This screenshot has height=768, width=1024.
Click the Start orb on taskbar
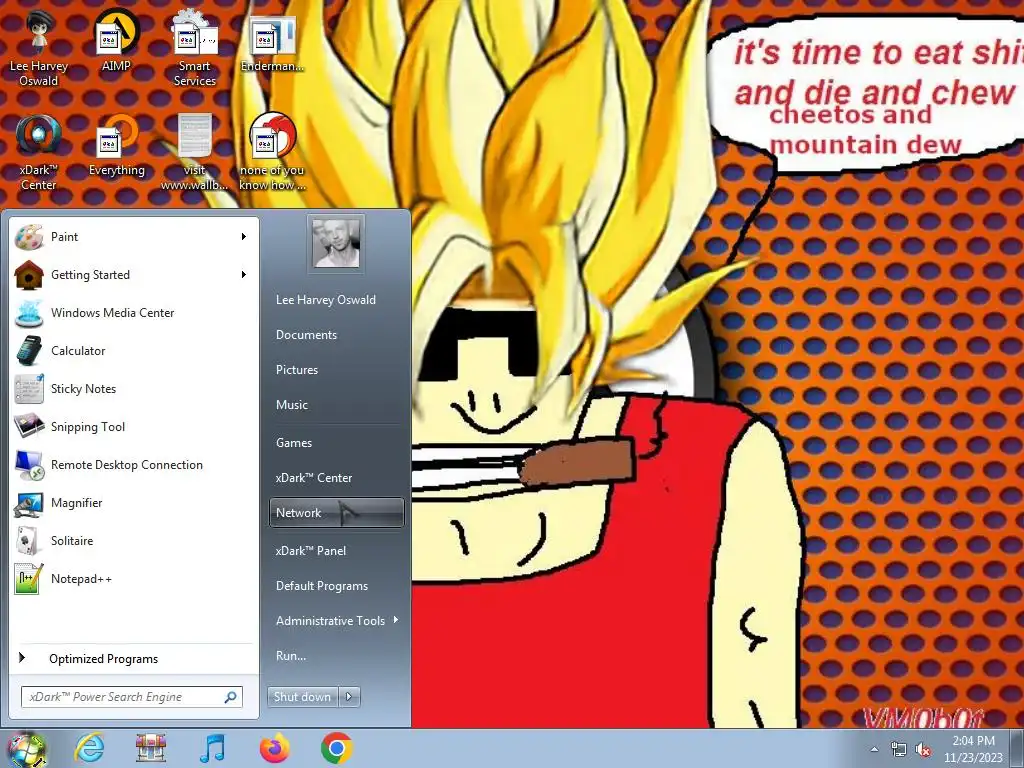(x=26, y=748)
